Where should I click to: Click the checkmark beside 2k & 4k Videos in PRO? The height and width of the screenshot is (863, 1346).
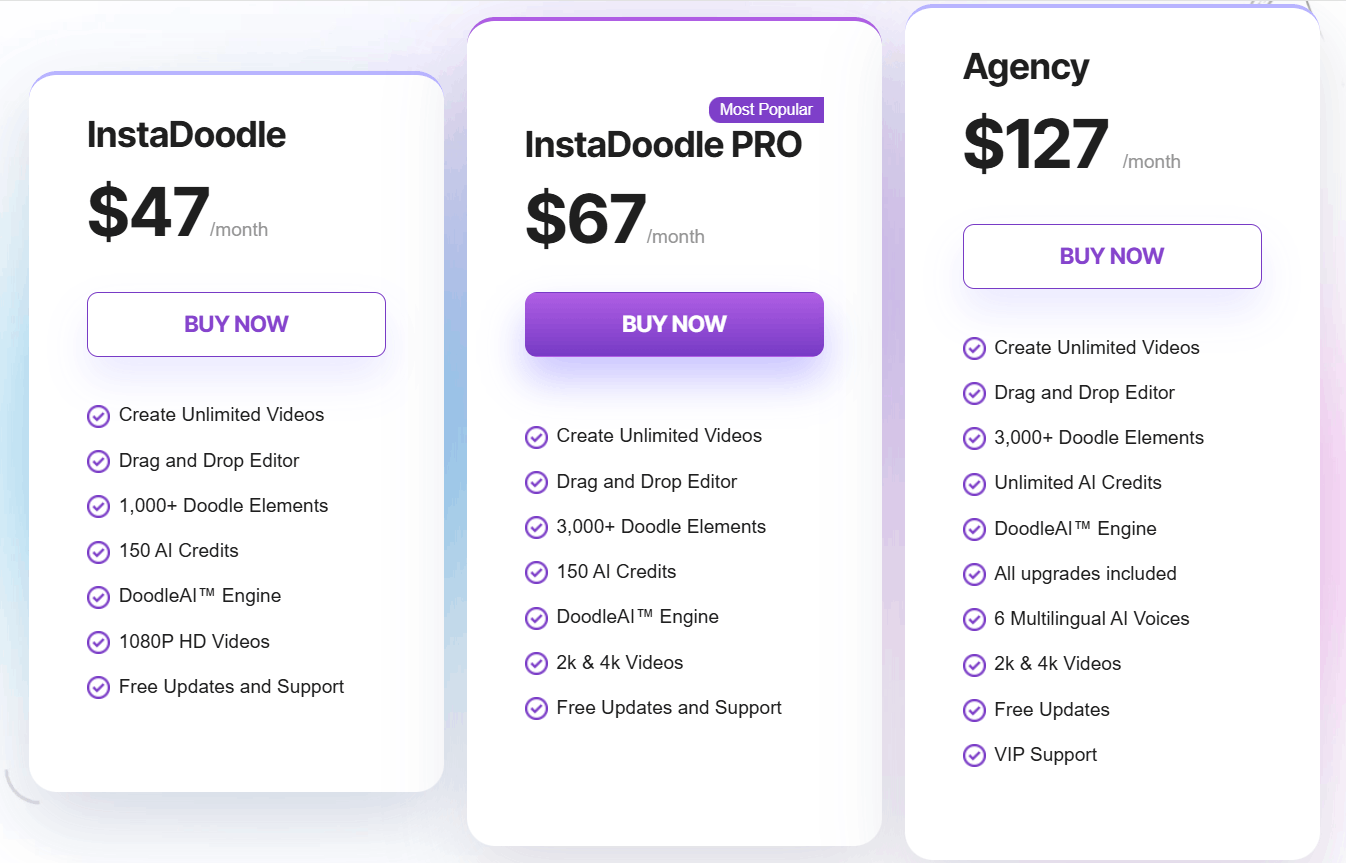537,663
